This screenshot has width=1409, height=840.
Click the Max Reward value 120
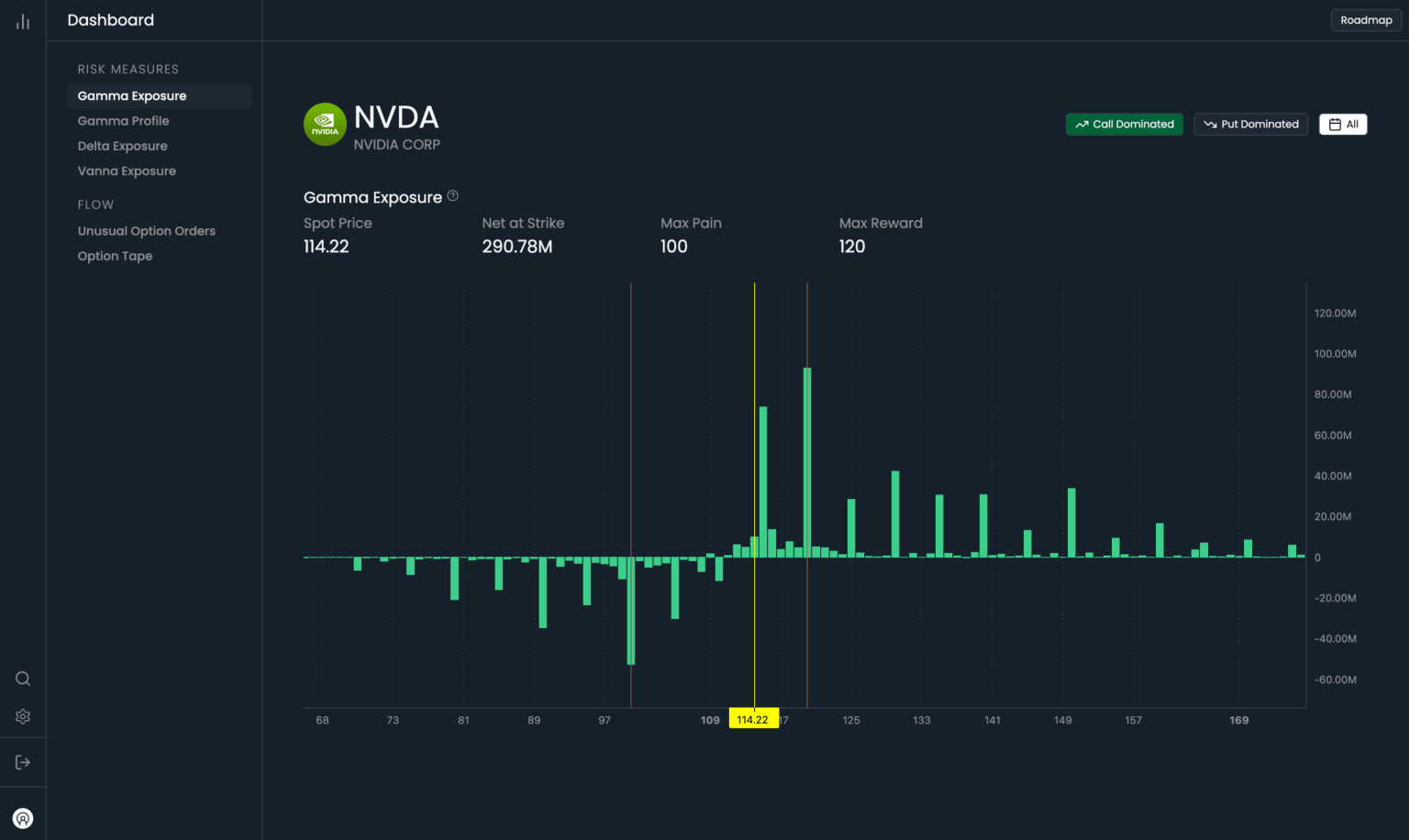pyautogui.click(x=851, y=247)
